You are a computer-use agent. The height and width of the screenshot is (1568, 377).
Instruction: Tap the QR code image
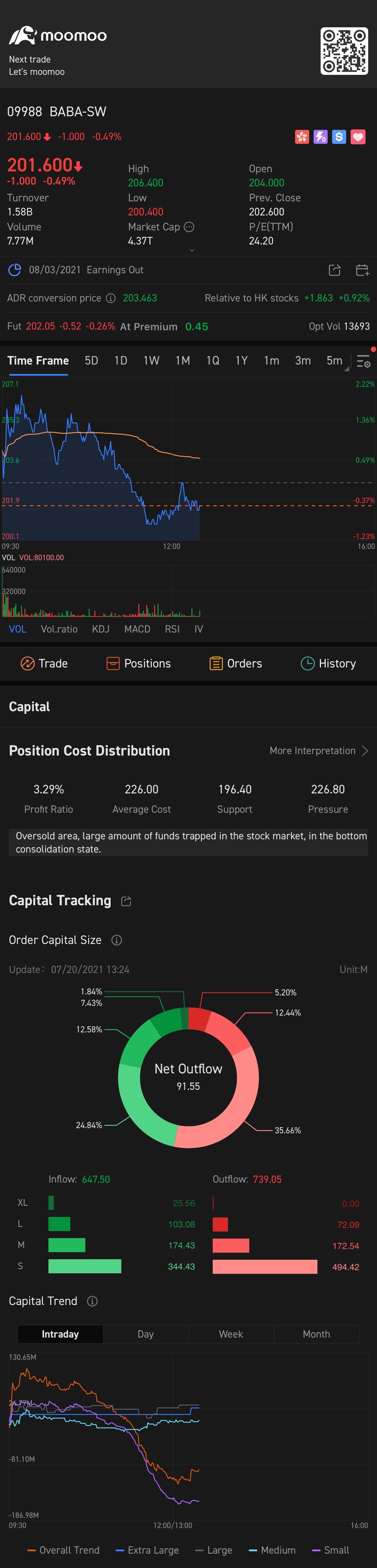click(x=344, y=51)
